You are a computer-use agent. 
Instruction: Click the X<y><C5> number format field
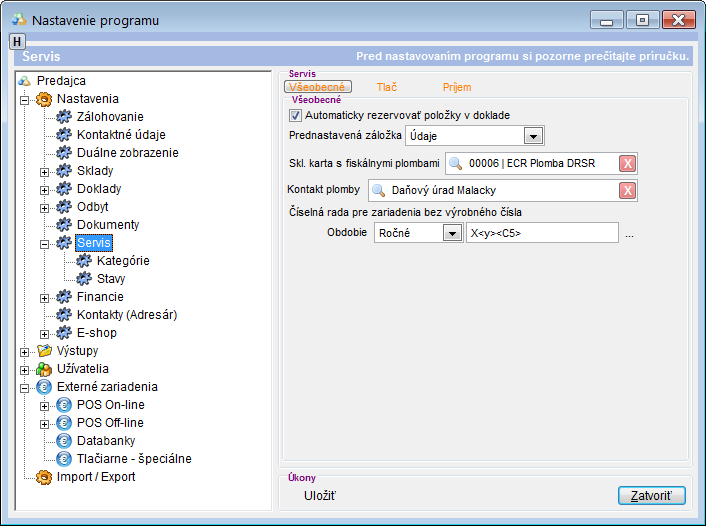541,233
